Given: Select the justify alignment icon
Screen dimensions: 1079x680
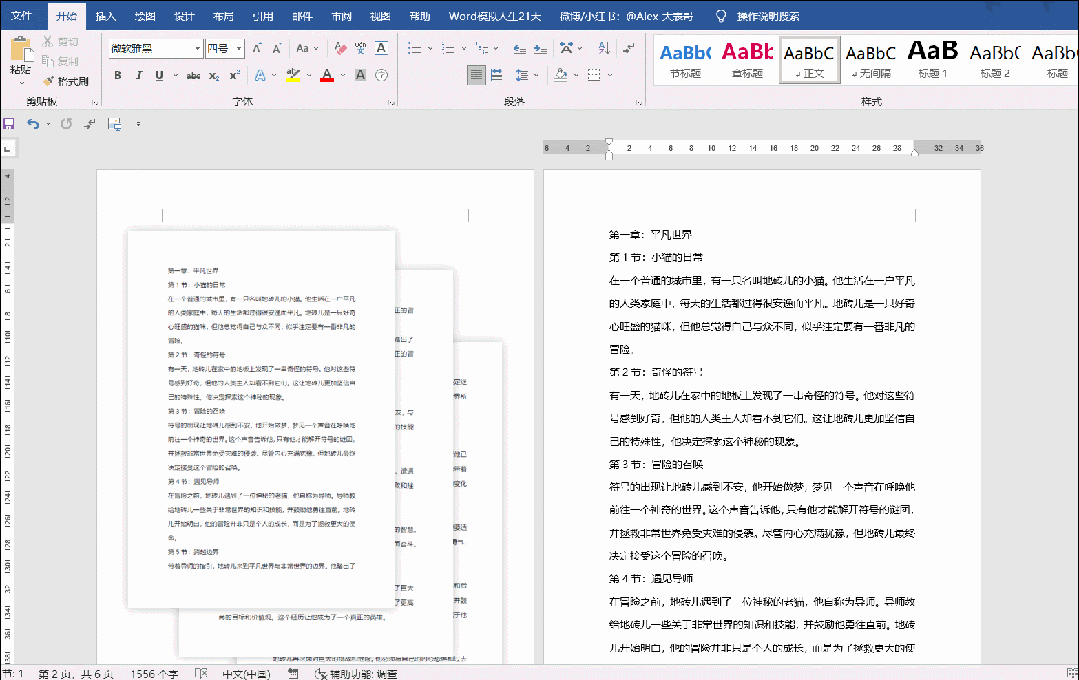Looking at the screenshot, I should tap(476, 75).
